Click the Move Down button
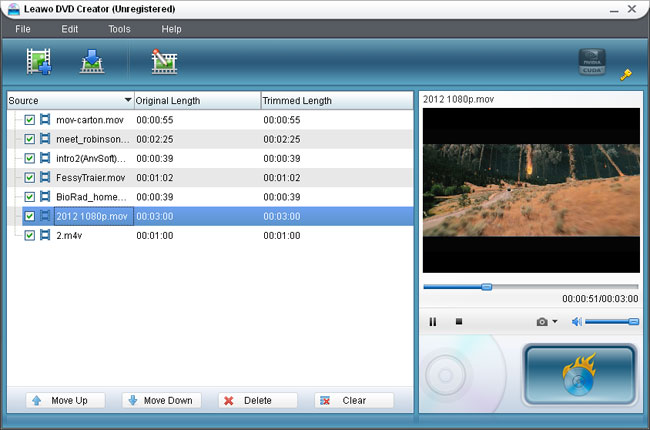 pyautogui.click(x=162, y=400)
